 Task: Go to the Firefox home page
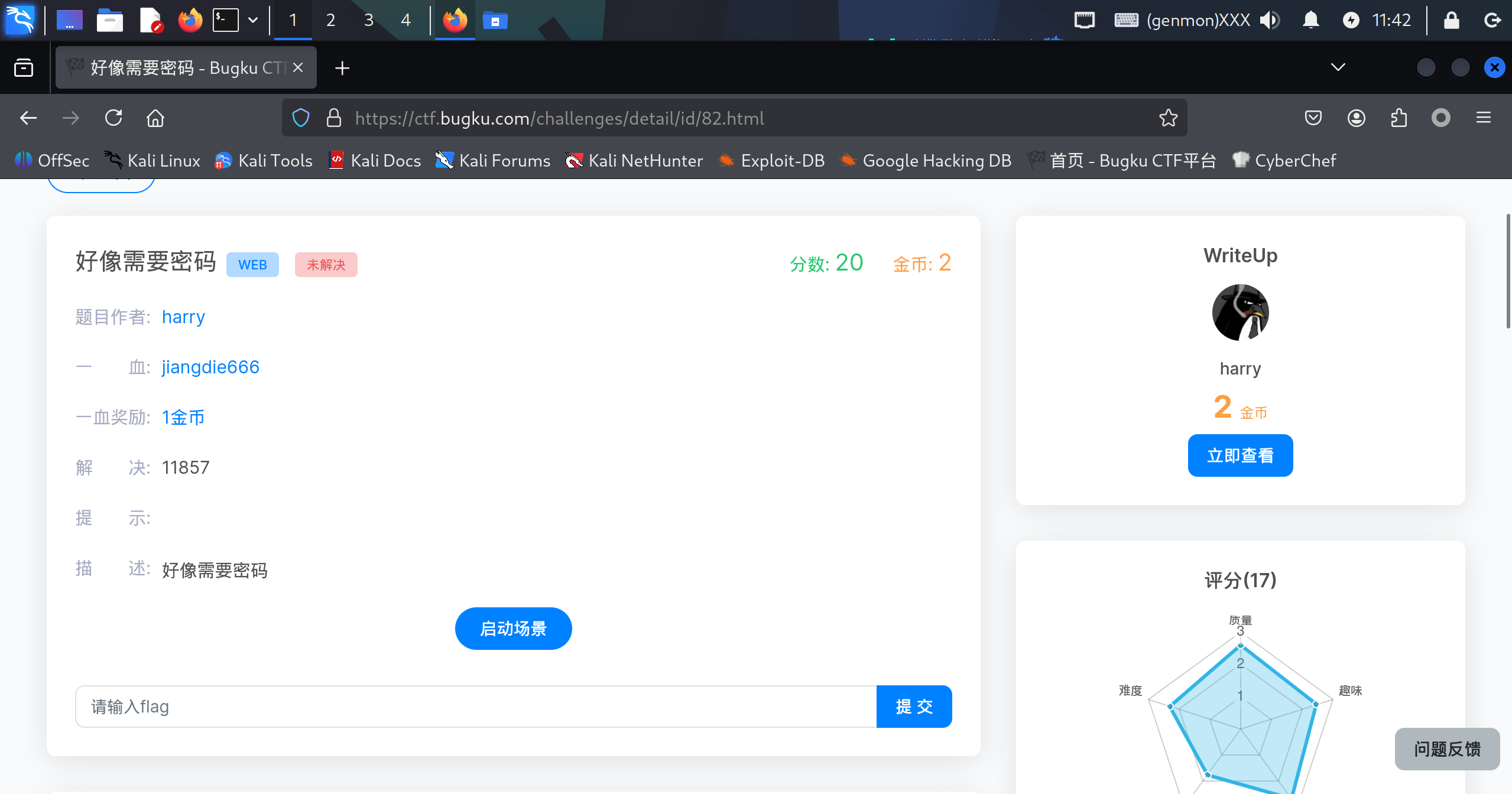point(155,118)
